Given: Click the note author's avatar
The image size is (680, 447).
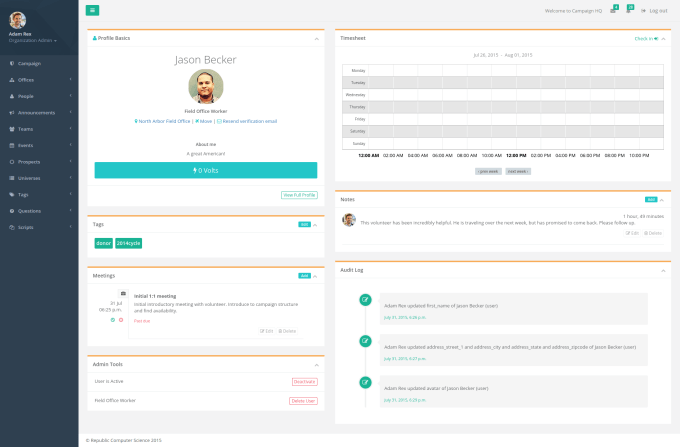Looking at the screenshot, I should pos(349,220).
